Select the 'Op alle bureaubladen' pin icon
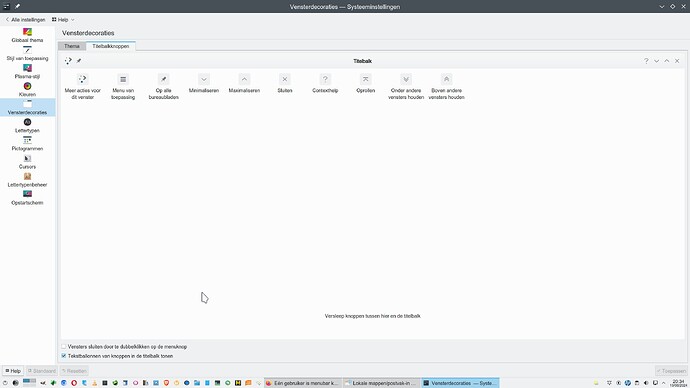 coord(163,79)
